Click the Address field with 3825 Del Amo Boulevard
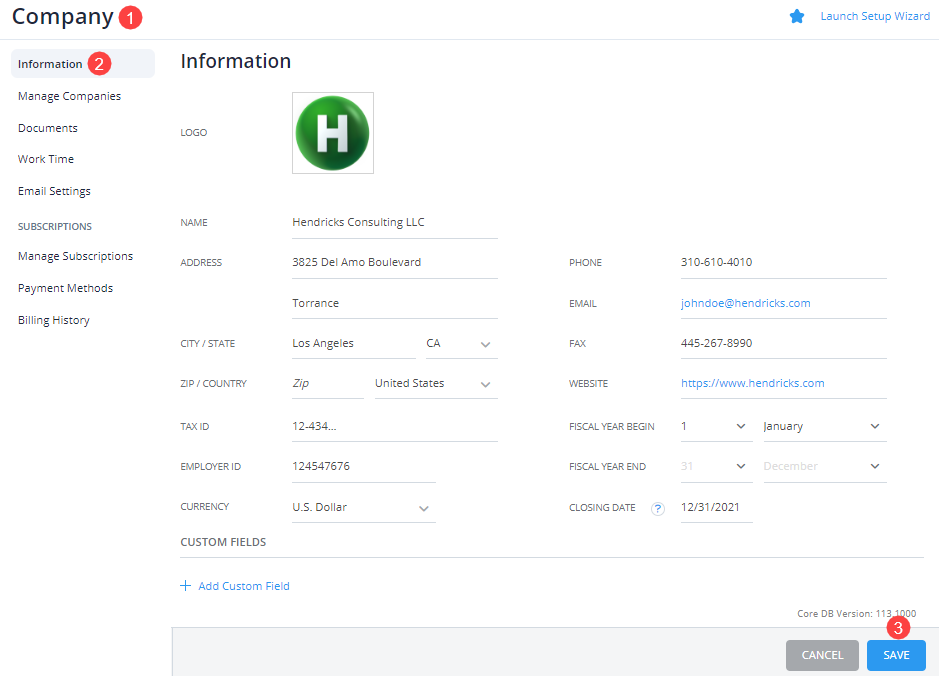939x676 pixels. (395, 263)
